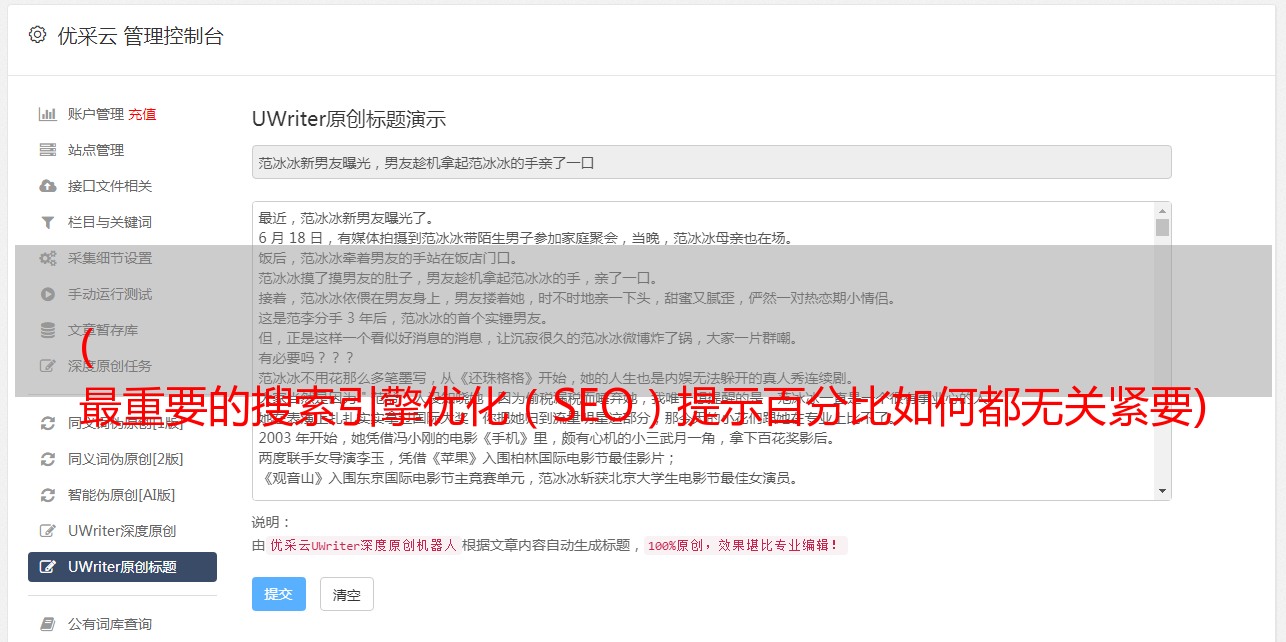Click the 清空 clear button

coord(346,594)
